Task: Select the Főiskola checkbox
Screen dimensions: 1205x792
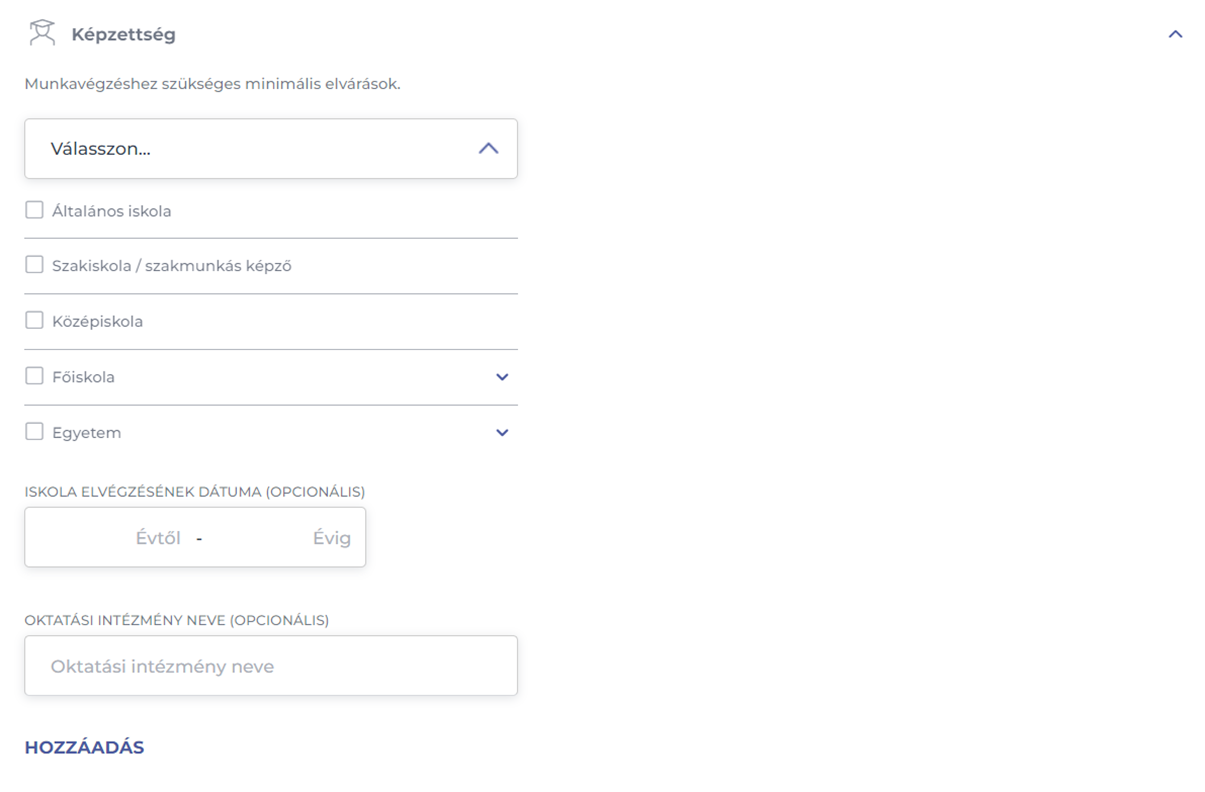Action: pyautogui.click(x=35, y=376)
